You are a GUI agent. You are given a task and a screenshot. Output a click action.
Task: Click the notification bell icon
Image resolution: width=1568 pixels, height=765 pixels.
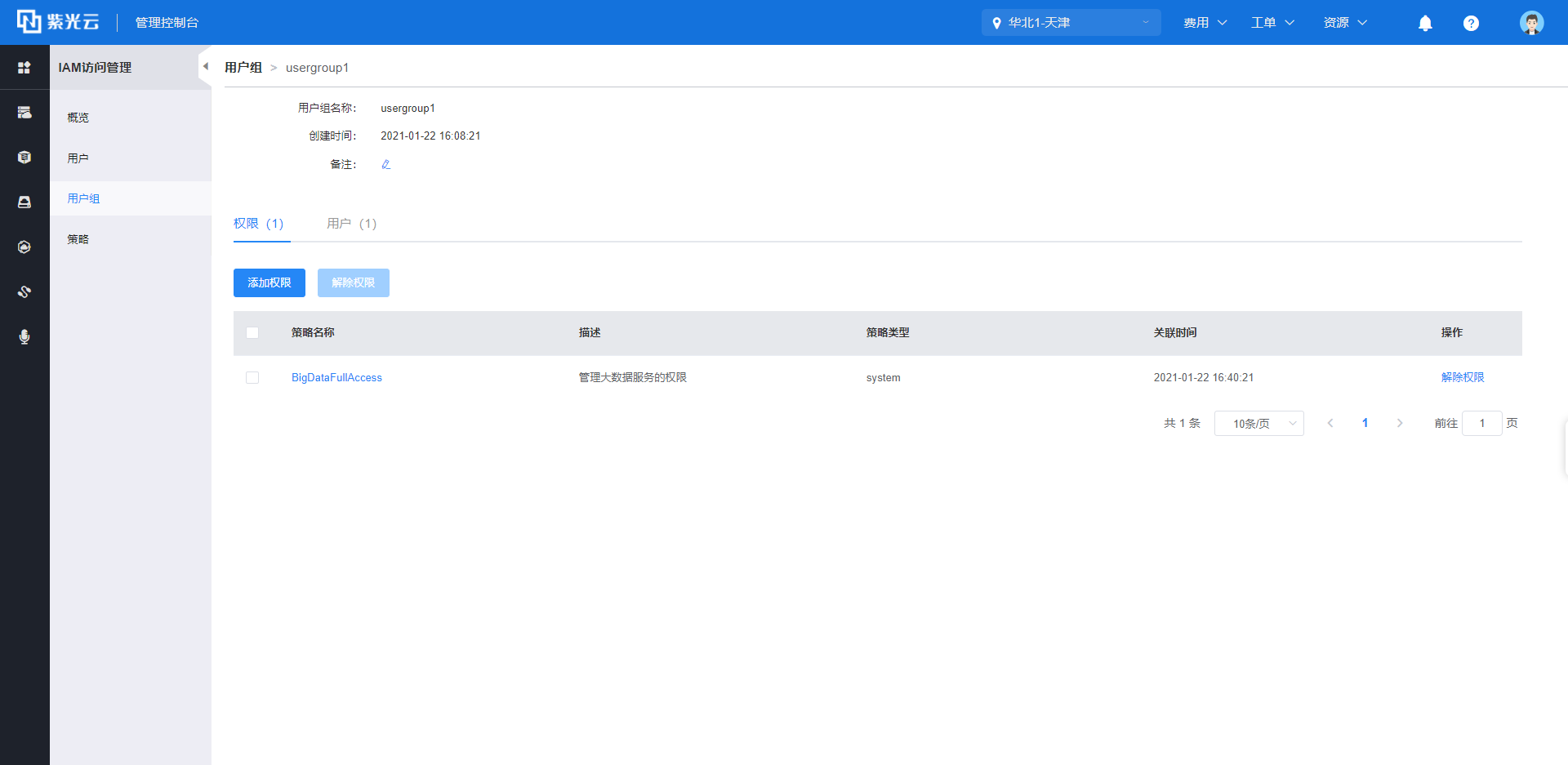tap(1425, 23)
